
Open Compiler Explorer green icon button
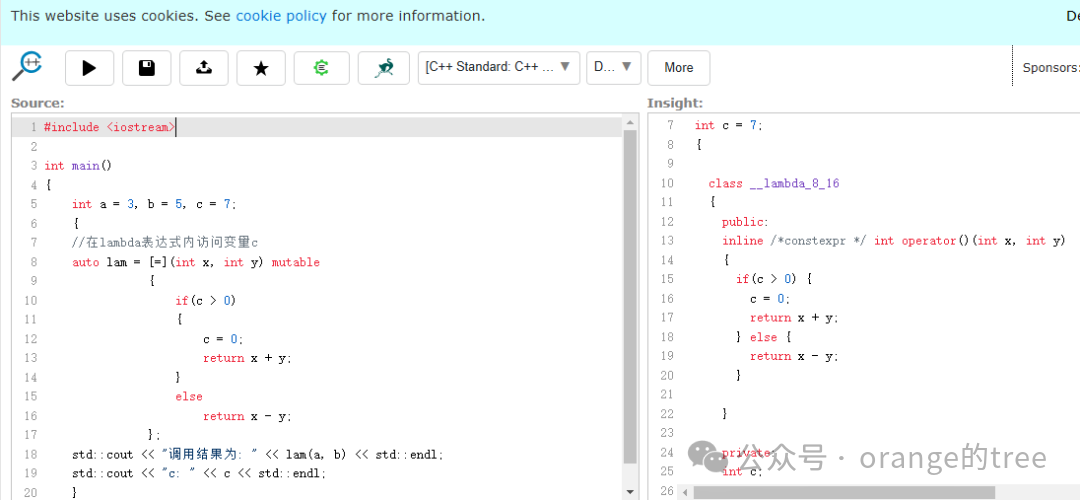click(322, 68)
